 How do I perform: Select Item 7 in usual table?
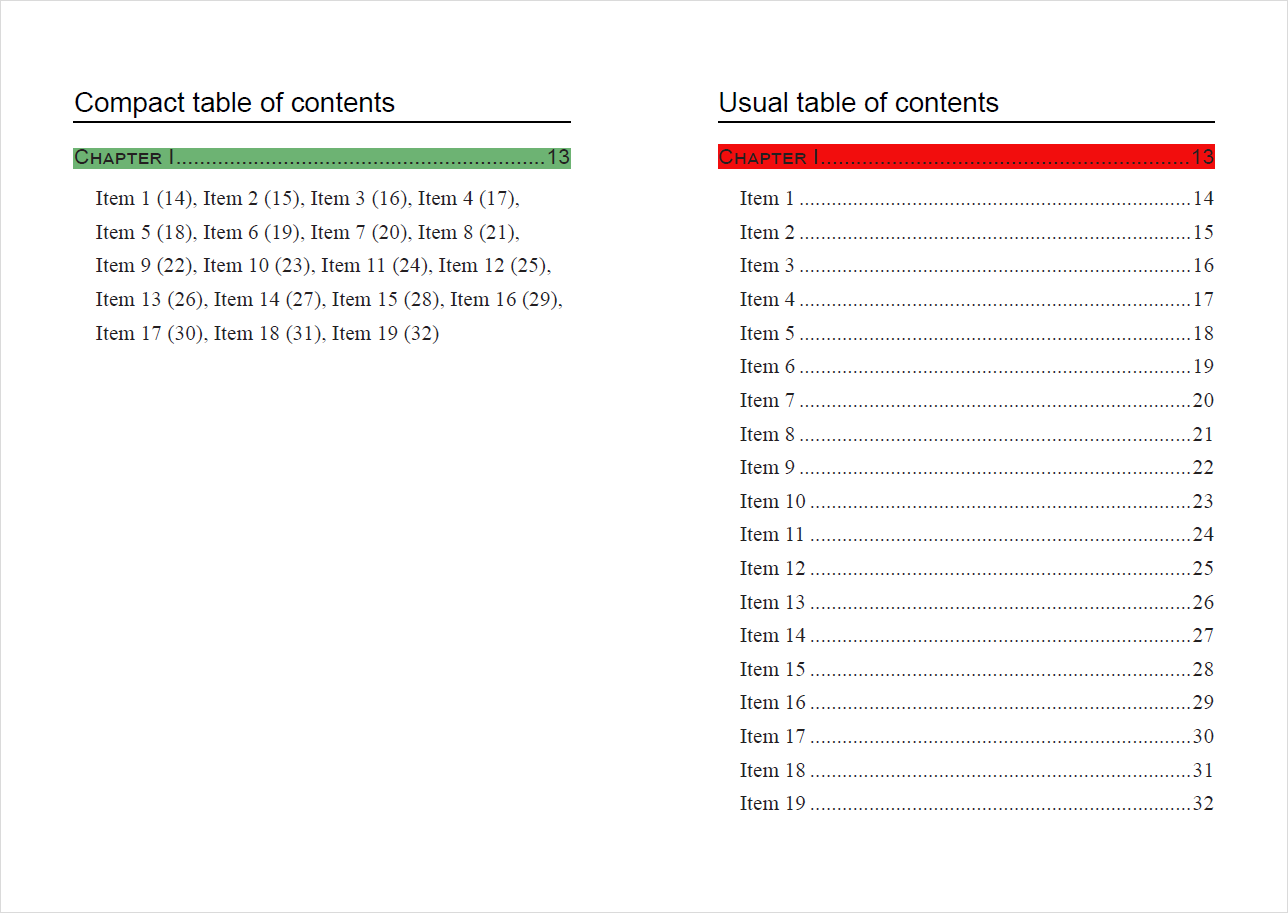pyautogui.click(x=977, y=400)
